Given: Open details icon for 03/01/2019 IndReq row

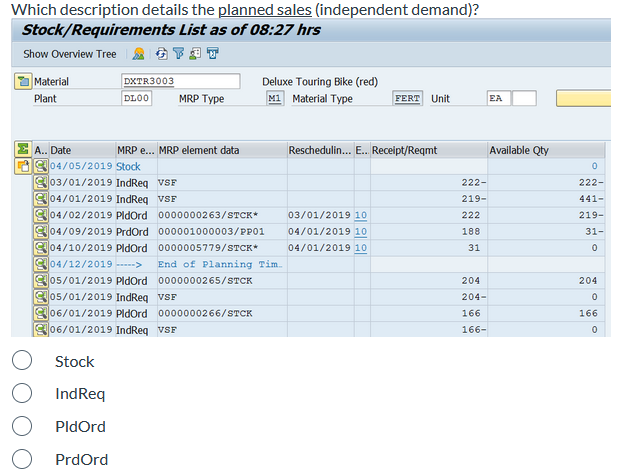Looking at the screenshot, I should (x=40, y=182).
